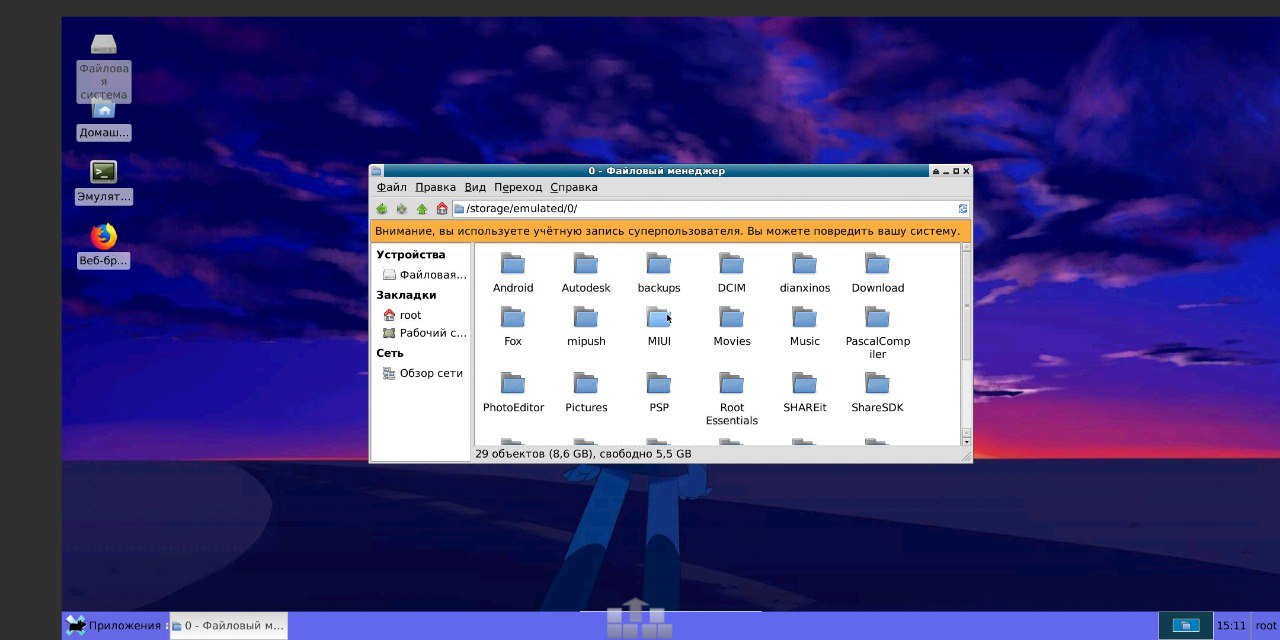
Task: Click the Forward arrow in toolbar
Action: (402, 209)
